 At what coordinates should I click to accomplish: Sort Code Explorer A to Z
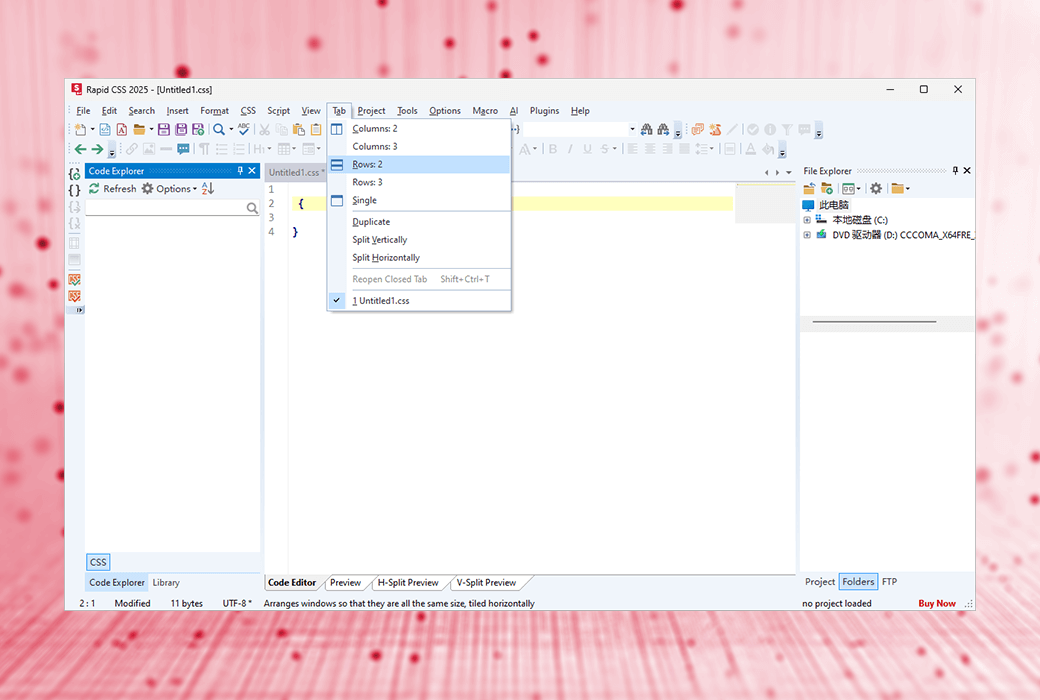click(x=208, y=188)
